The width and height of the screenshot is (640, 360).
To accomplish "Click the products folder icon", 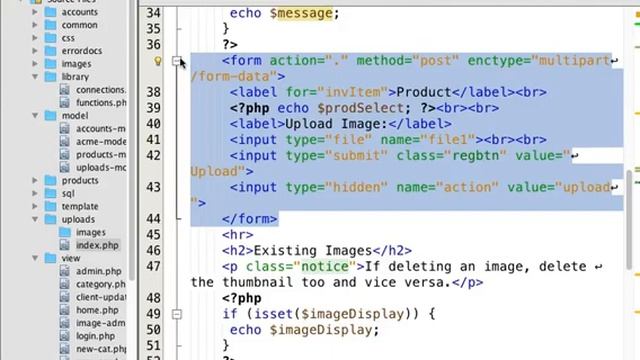I will (x=51, y=180).
